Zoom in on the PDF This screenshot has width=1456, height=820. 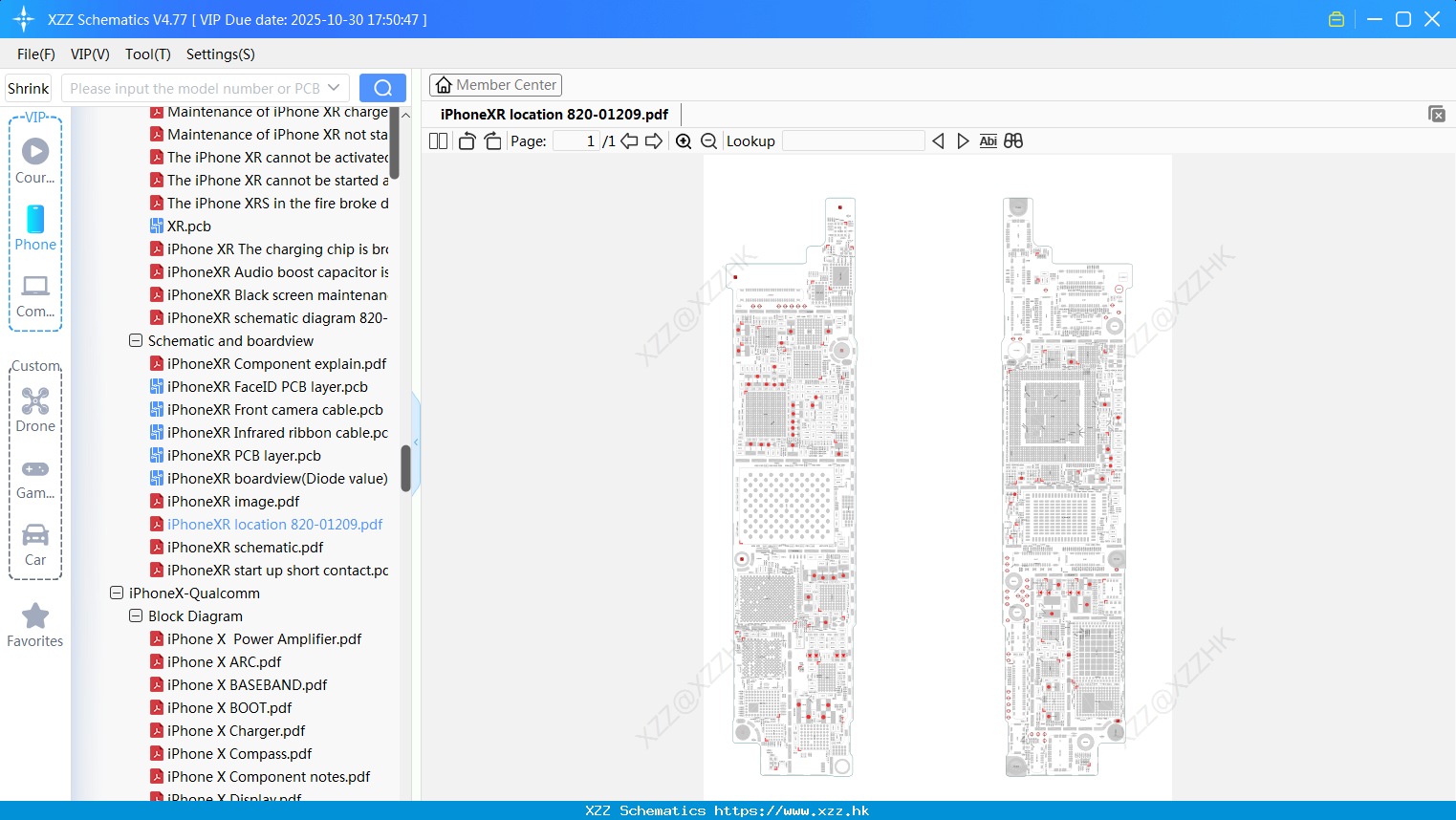click(x=684, y=141)
